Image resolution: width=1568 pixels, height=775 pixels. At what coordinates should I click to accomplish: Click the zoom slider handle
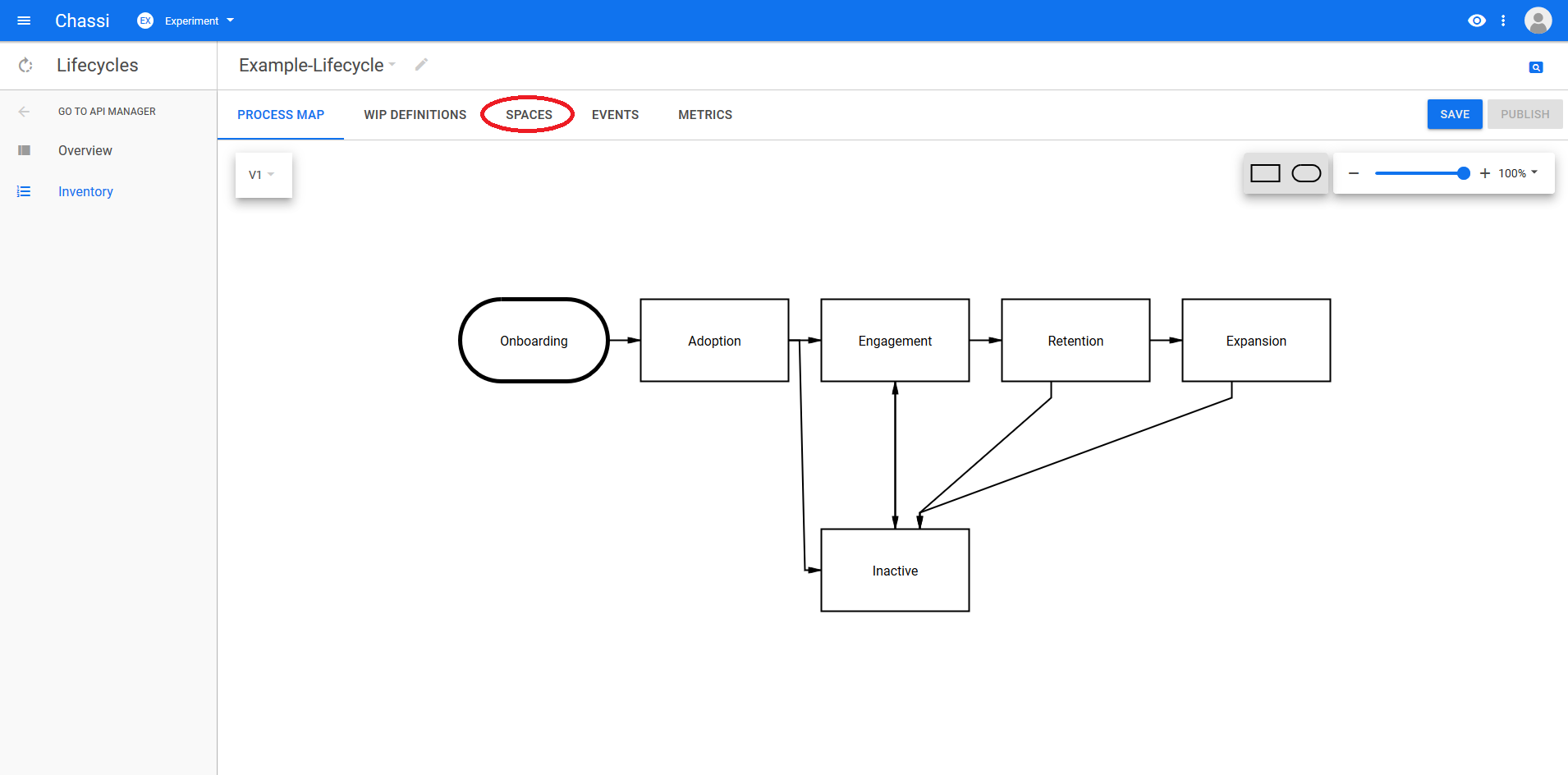[x=1463, y=173]
